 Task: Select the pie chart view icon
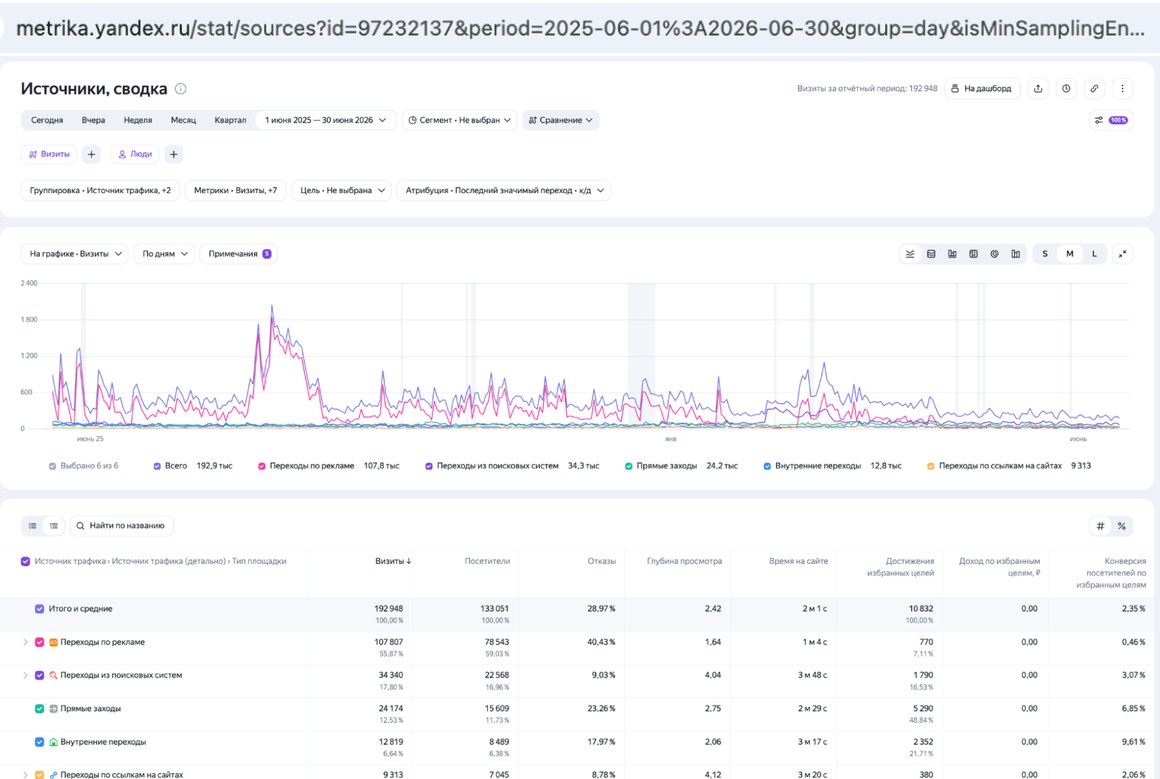click(x=994, y=254)
